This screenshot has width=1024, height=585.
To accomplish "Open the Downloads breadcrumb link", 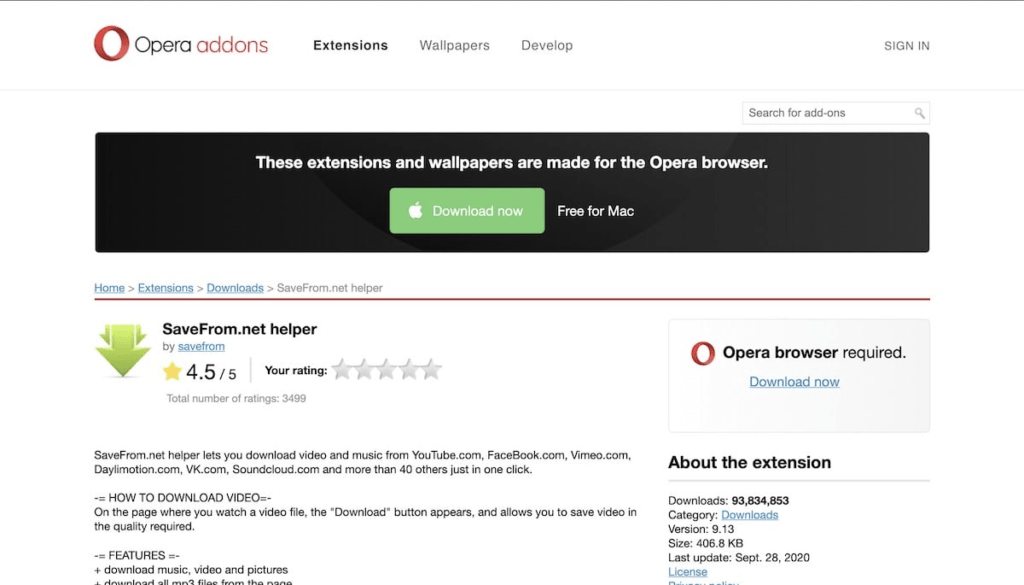I will (x=235, y=288).
